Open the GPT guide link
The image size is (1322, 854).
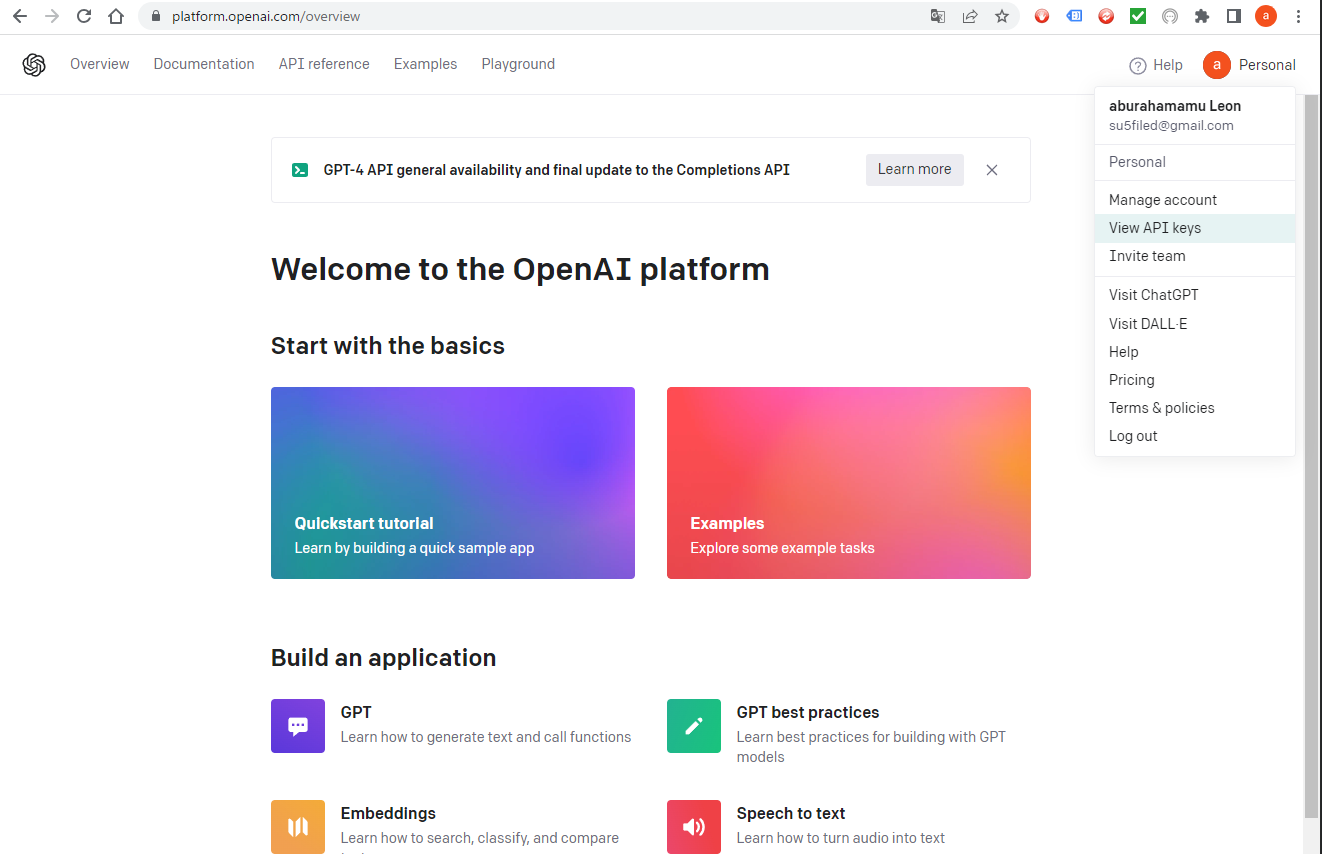coord(356,713)
